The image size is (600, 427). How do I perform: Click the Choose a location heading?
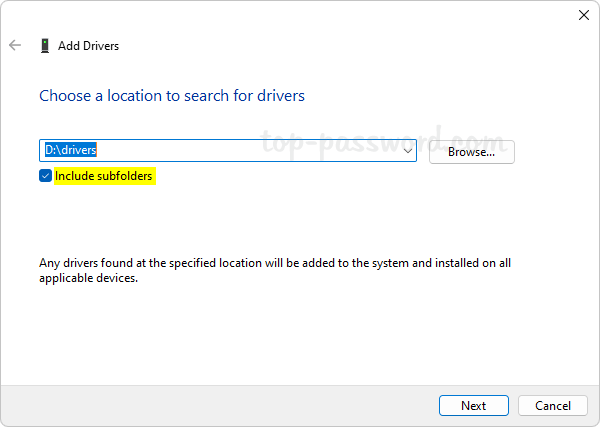171,96
